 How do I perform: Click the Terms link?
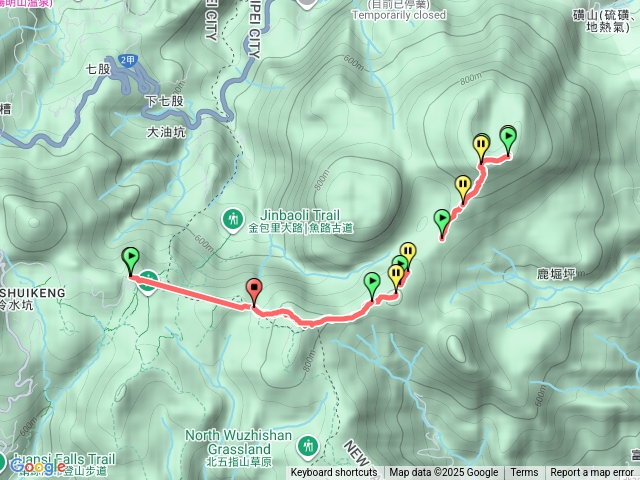pos(524,473)
